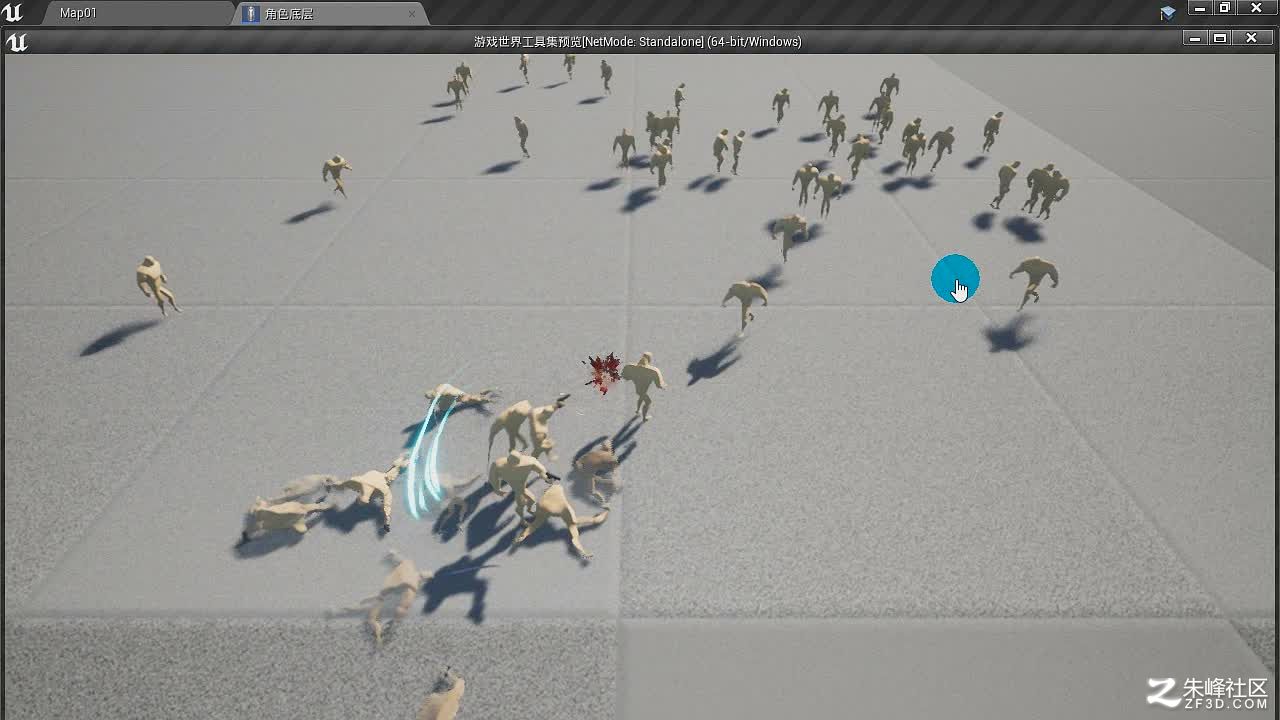The image size is (1280, 720).
Task: Close the 角色底层 tab
Action: click(412, 14)
